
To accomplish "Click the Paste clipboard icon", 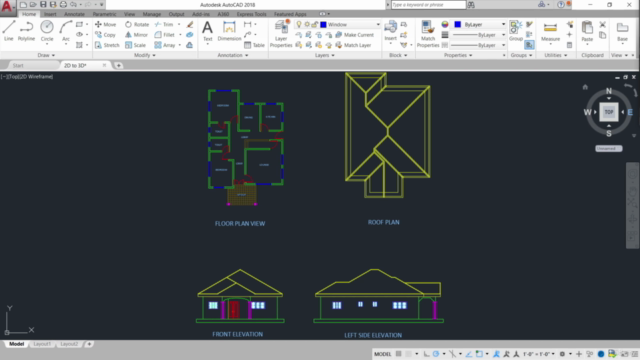I will (587, 31).
